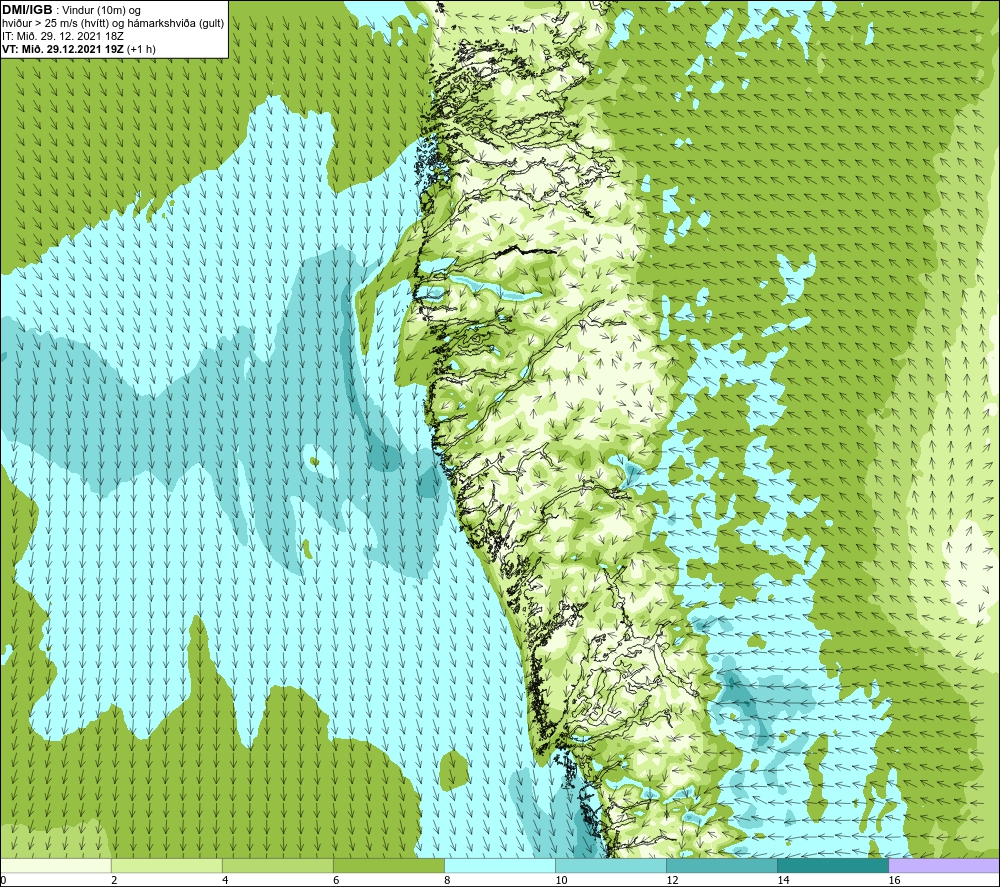Click the 'Vindur (10m) og' title text
The height and width of the screenshot is (887, 1000).
101,11
